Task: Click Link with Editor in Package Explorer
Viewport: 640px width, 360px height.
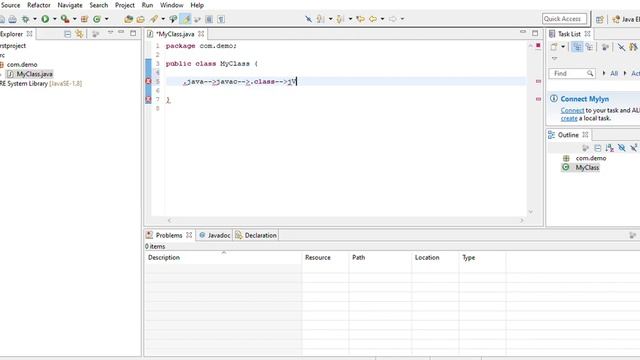Action: pos(79,34)
